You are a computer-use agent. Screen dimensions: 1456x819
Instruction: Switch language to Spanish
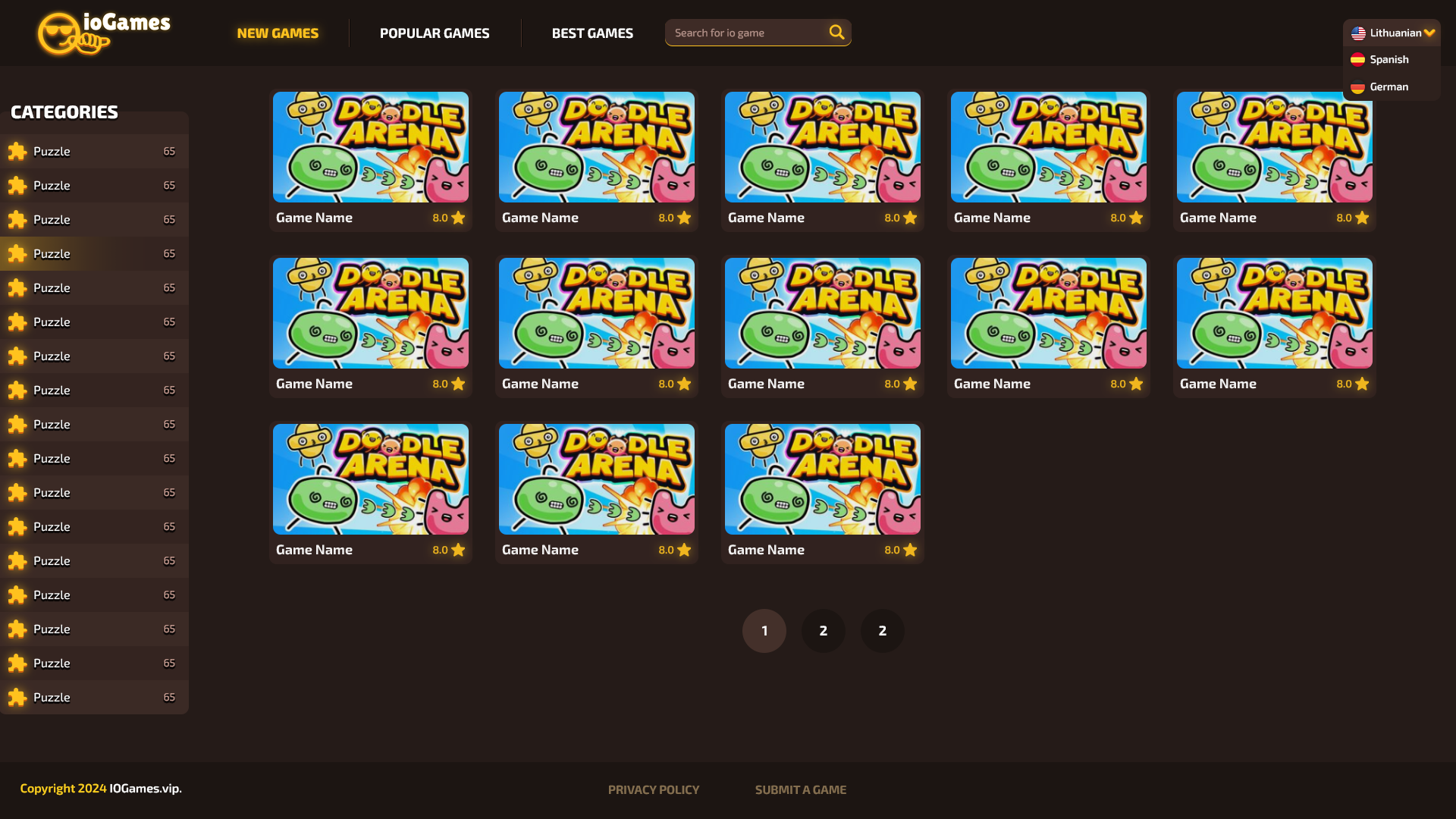pyautogui.click(x=1389, y=59)
